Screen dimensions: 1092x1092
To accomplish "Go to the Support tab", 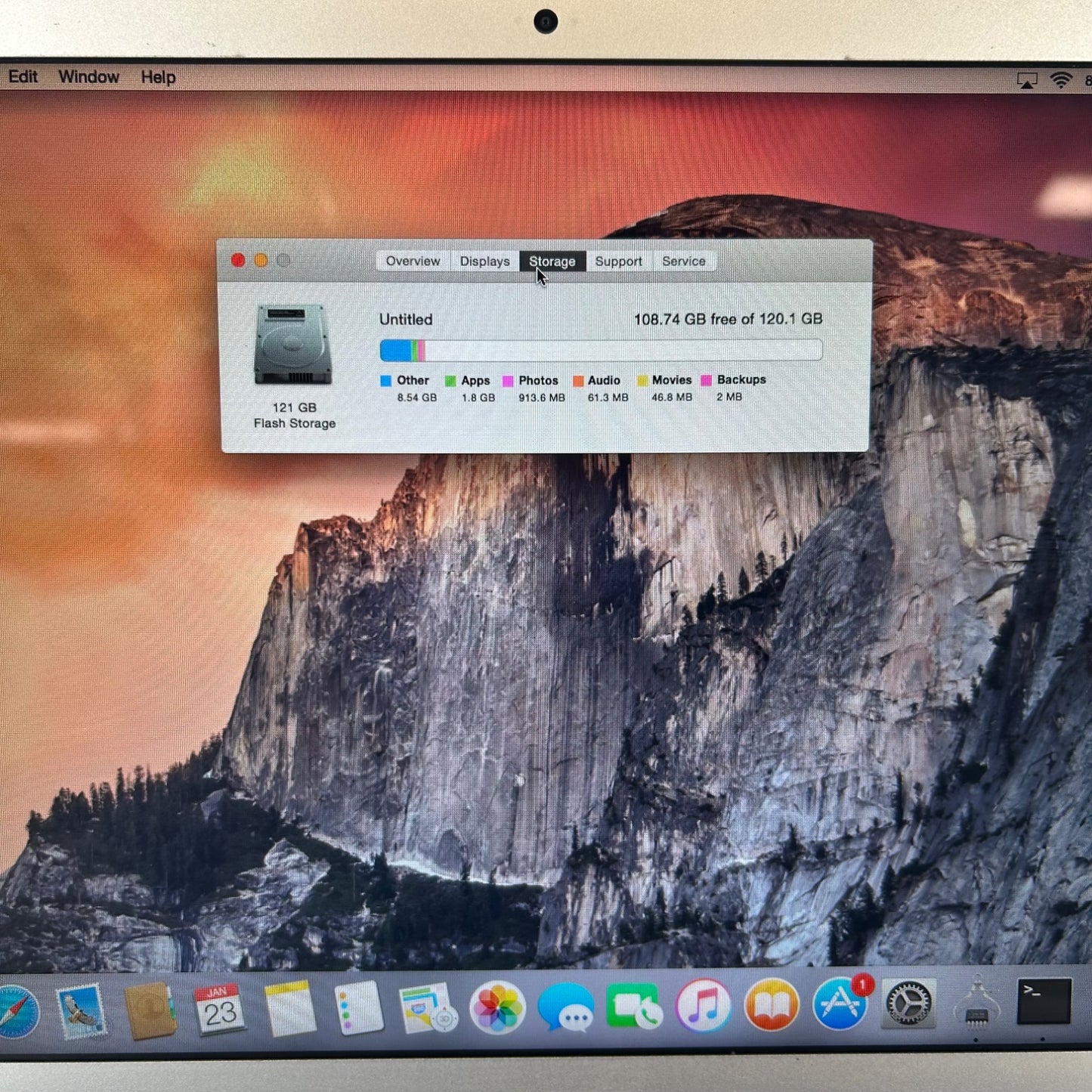I will pyautogui.click(x=618, y=261).
